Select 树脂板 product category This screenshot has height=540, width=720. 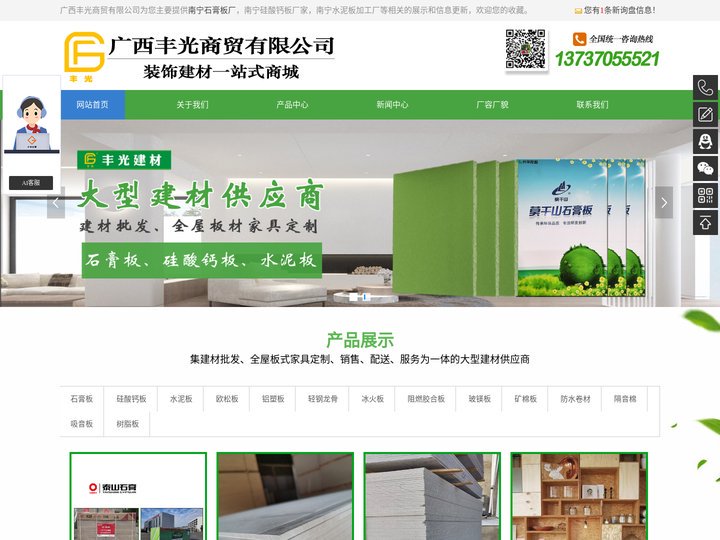pyautogui.click(x=128, y=423)
